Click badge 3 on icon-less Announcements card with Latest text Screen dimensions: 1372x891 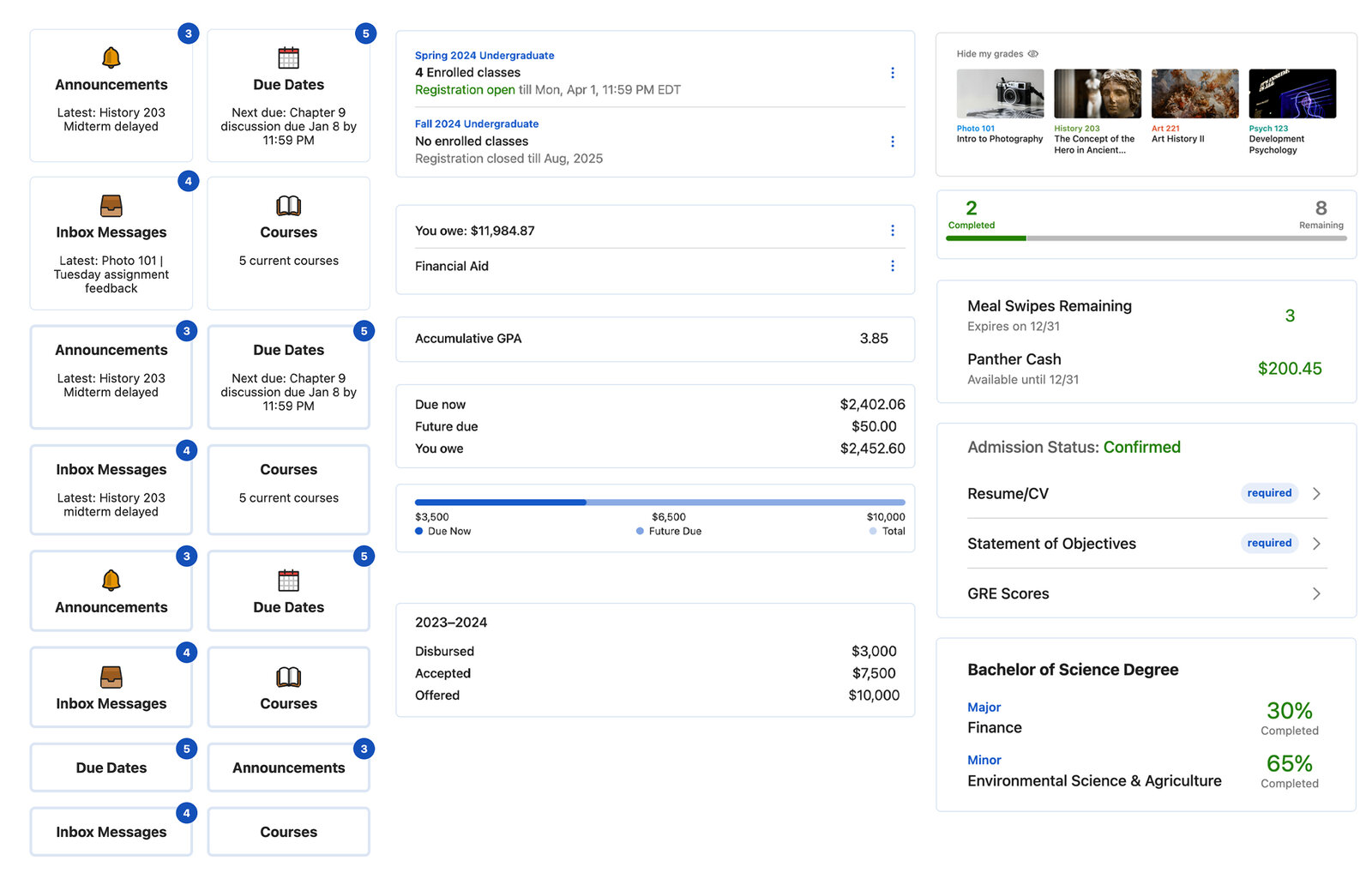(x=186, y=331)
